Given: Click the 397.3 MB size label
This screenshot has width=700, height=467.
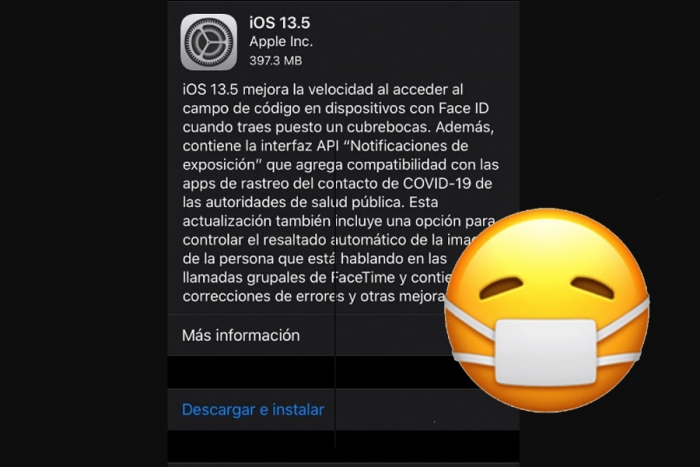Looking at the screenshot, I should pyautogui.click(x=275, y=60).
